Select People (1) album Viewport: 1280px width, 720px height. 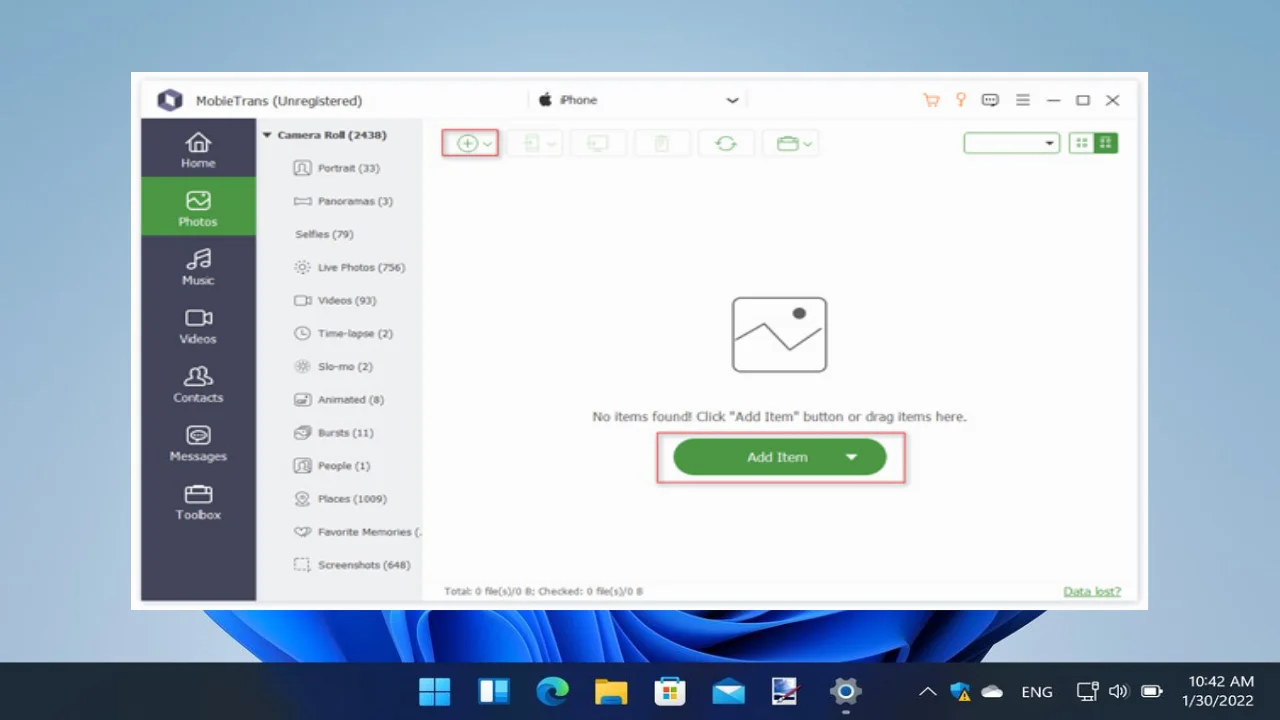point(331,466)
